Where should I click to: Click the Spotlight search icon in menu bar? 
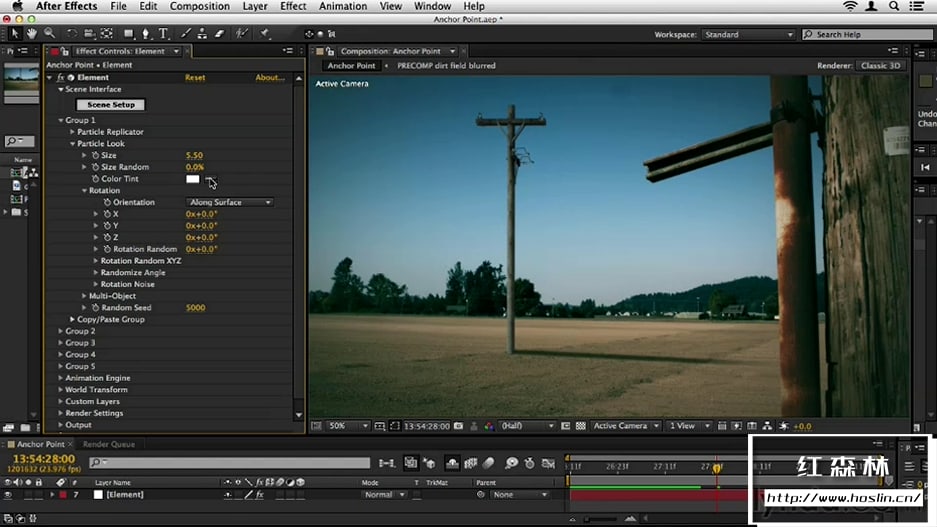coord(894,6)
